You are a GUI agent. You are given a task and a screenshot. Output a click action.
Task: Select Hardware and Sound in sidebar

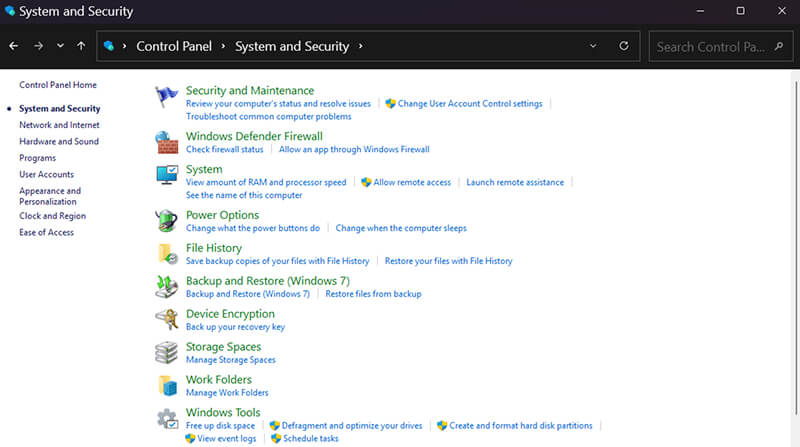coord(59,141)
